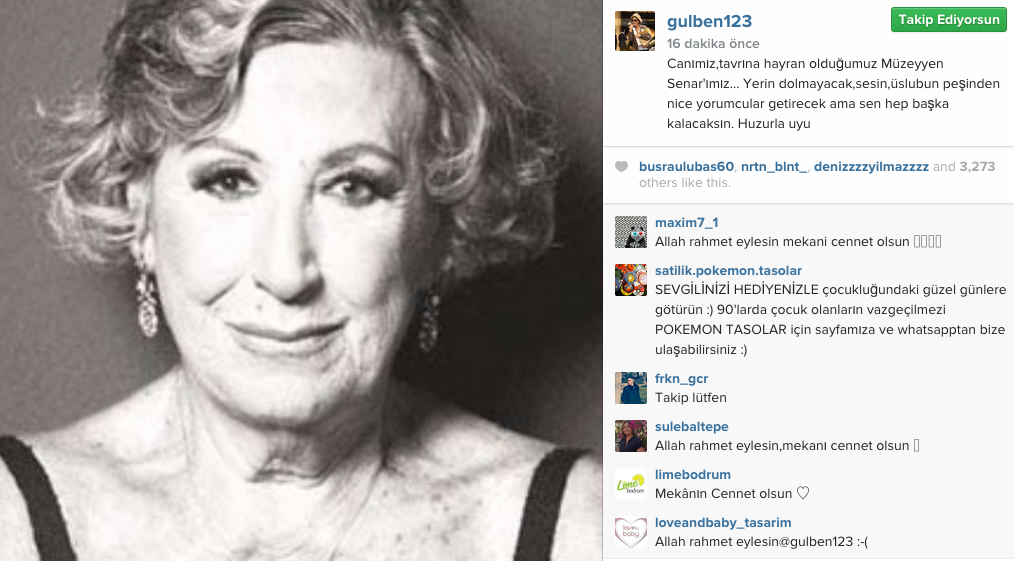The height and width of the screenshot is (561, 1014).
Task: Open busraulubas60 liker profile
Action: pos(686,167)
